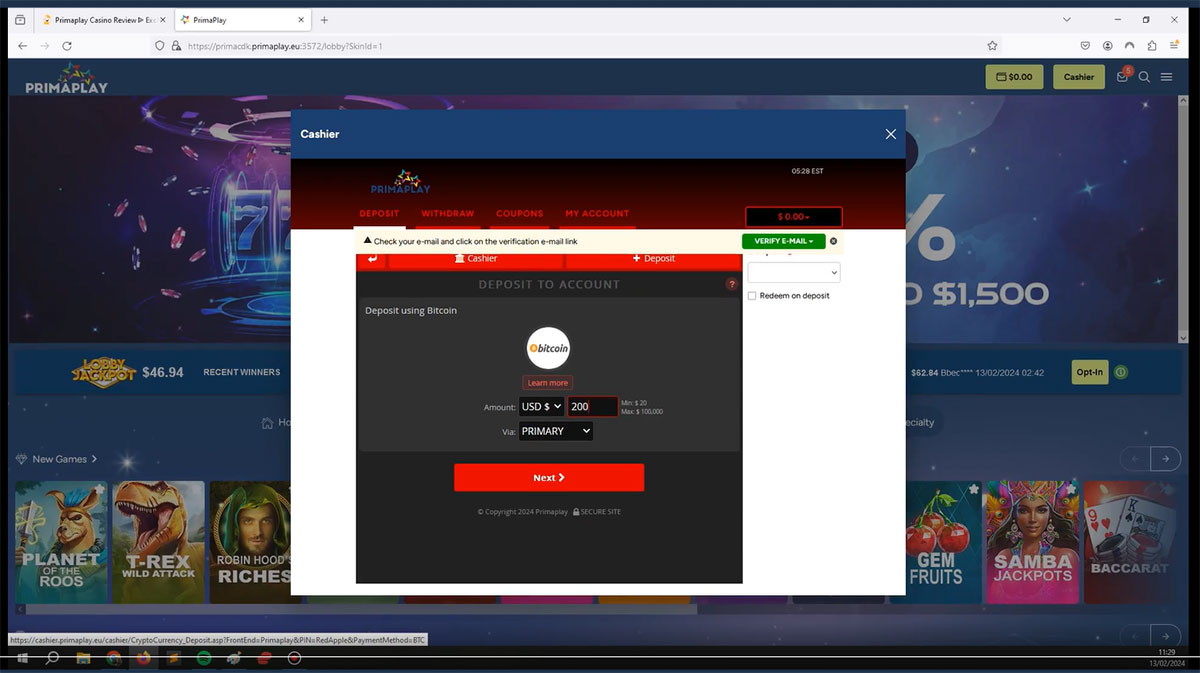Switch to the WITHDRAW tab
This screenshot has width=1200, height=673.
447,214
